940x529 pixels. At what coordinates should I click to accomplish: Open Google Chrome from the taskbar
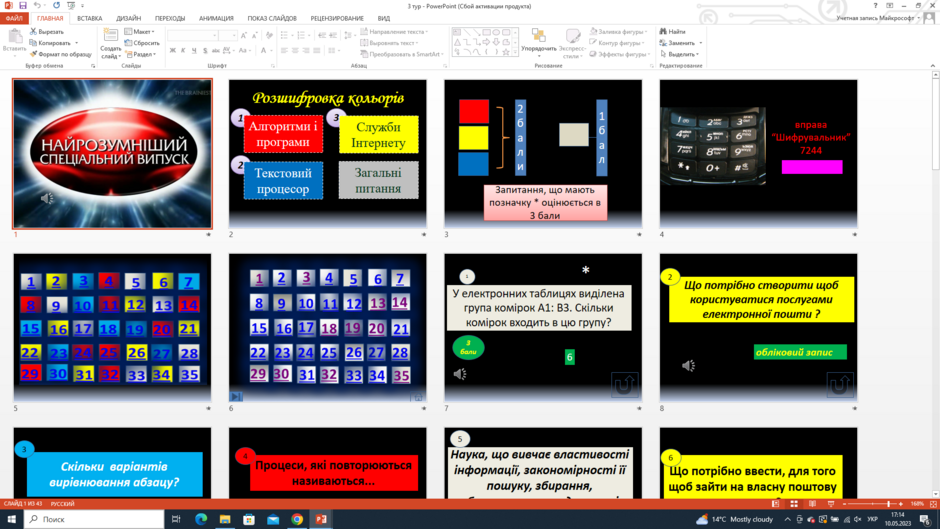point(297,519)
